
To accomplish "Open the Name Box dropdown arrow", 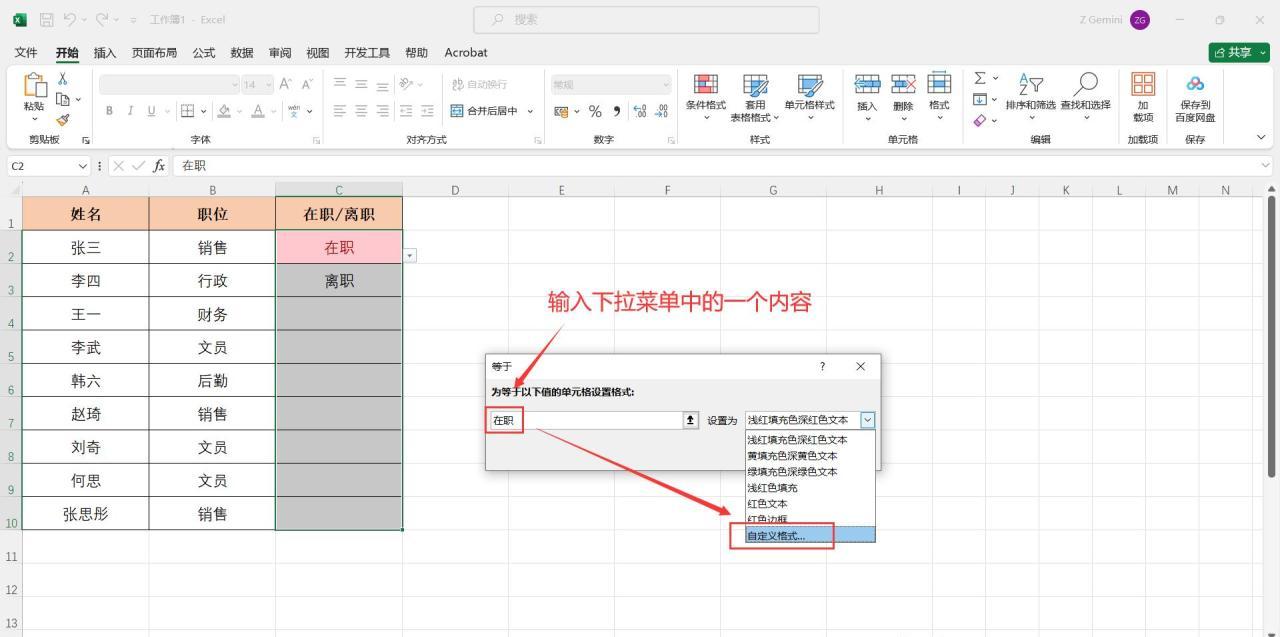I will pos(83,166).
